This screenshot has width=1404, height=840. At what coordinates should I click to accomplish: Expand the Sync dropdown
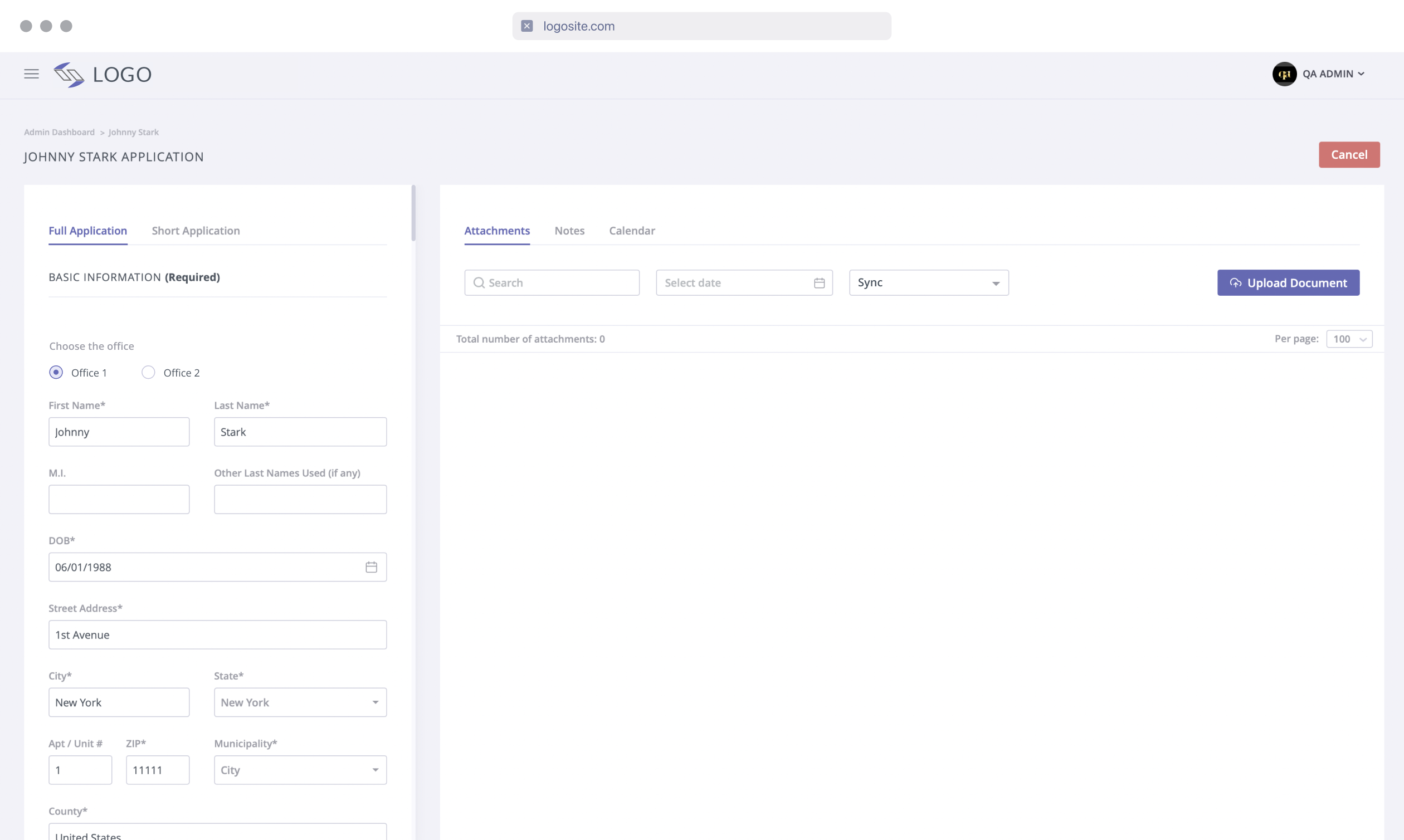click(928, 283)
